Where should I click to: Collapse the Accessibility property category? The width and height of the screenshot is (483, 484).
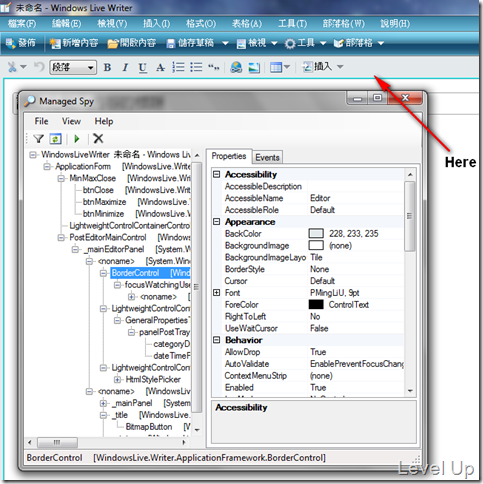click(217, 174)
